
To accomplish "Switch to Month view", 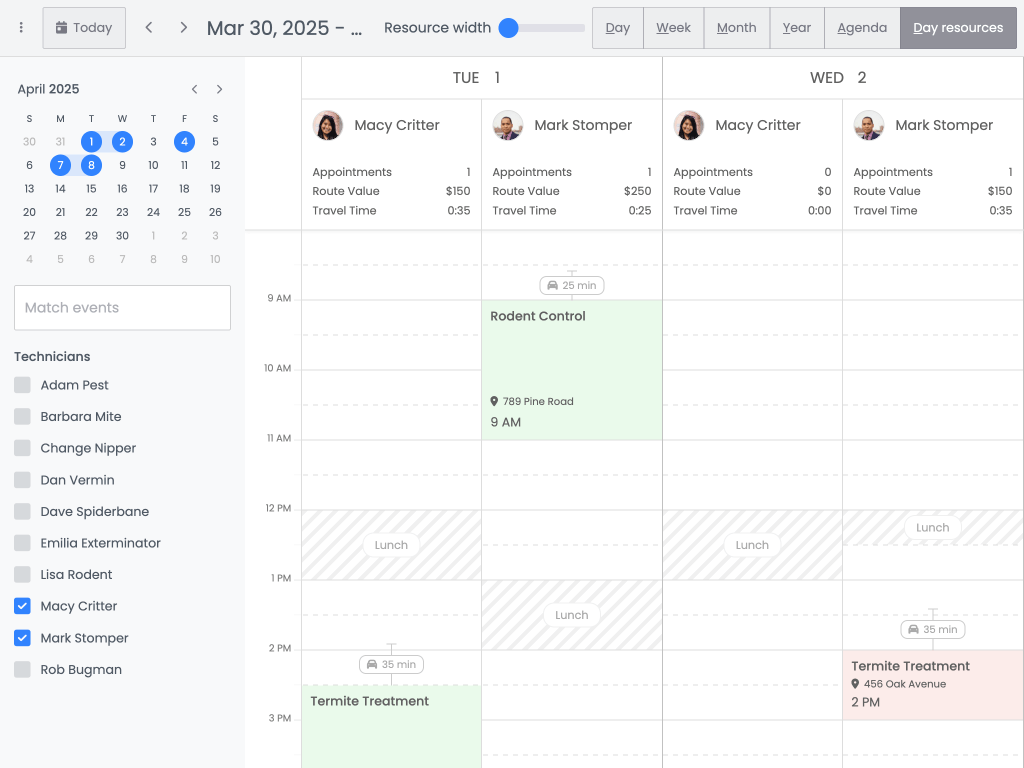I will point(737,27).
